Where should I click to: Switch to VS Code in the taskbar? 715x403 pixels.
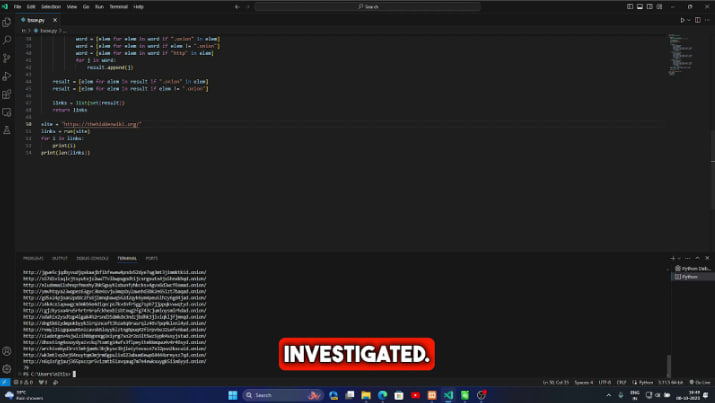[448, 395]
